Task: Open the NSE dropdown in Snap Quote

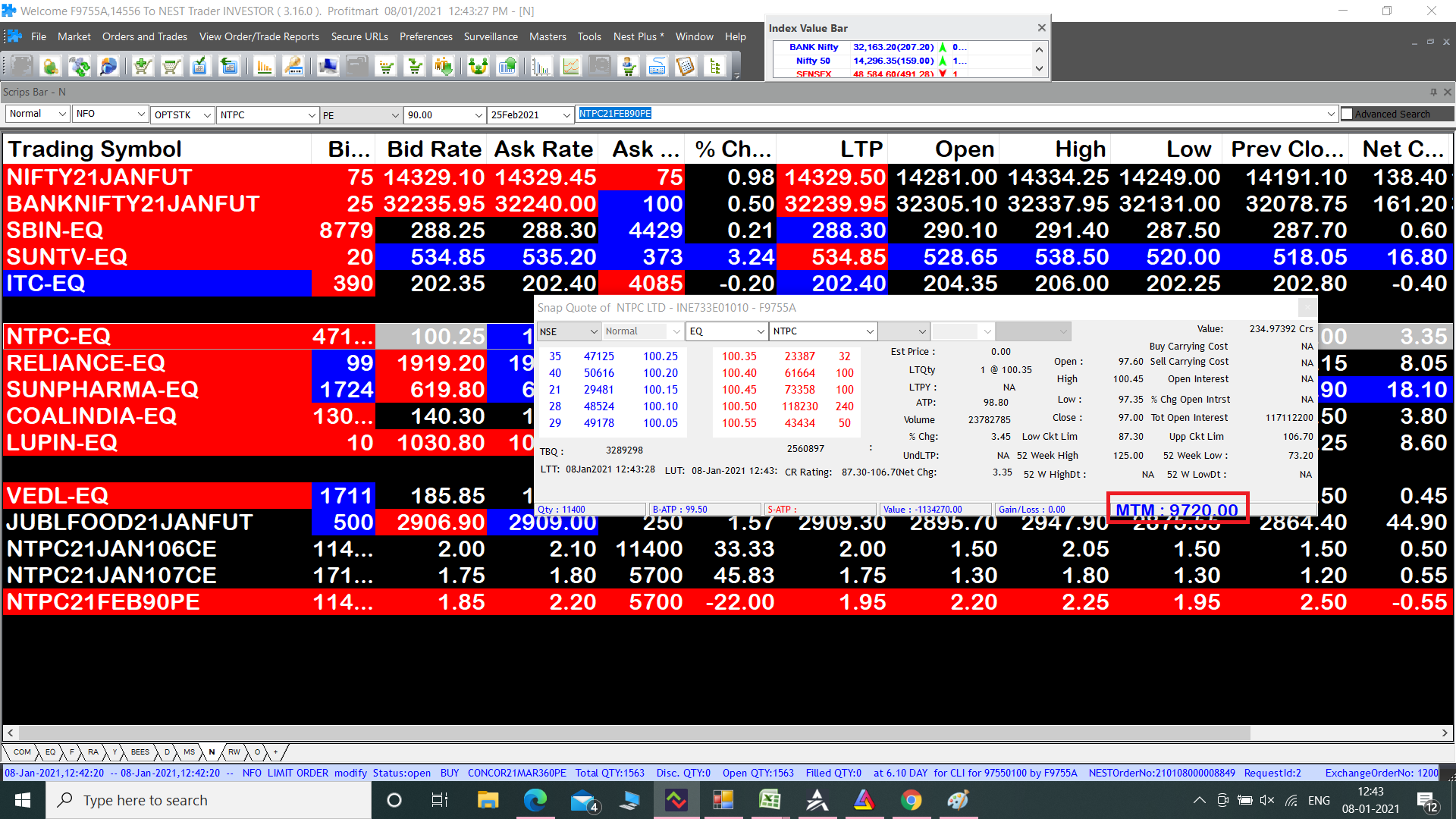Action: coord(569,331)
